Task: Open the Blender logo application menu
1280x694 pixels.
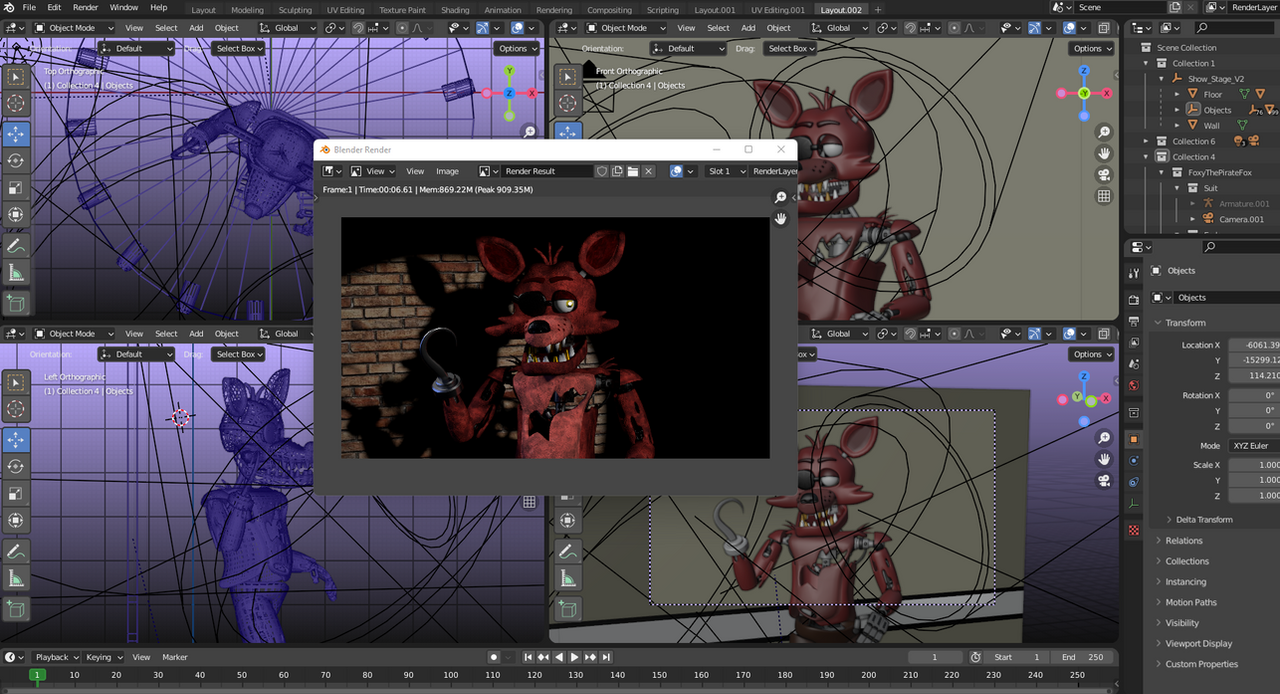Action: (8, 8)
